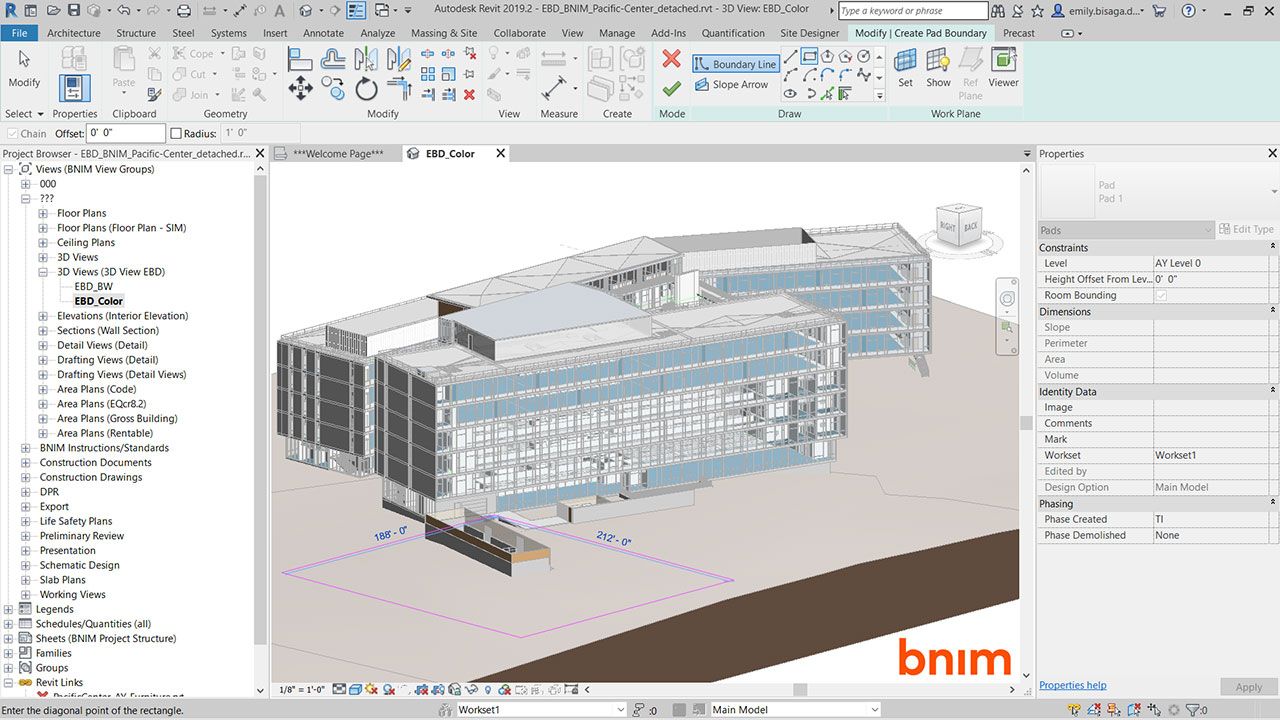Finish edit mode with the green checkmark
Screen dimensions: 1280x720
pyautogui.click(x=672, y=88)
